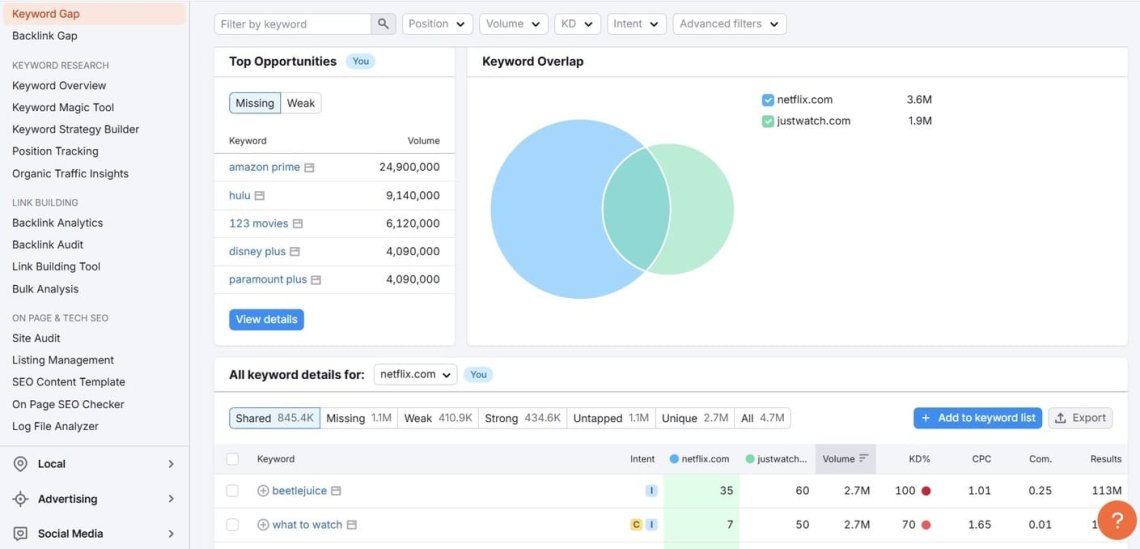Click the Volume column sort icon

864,459
